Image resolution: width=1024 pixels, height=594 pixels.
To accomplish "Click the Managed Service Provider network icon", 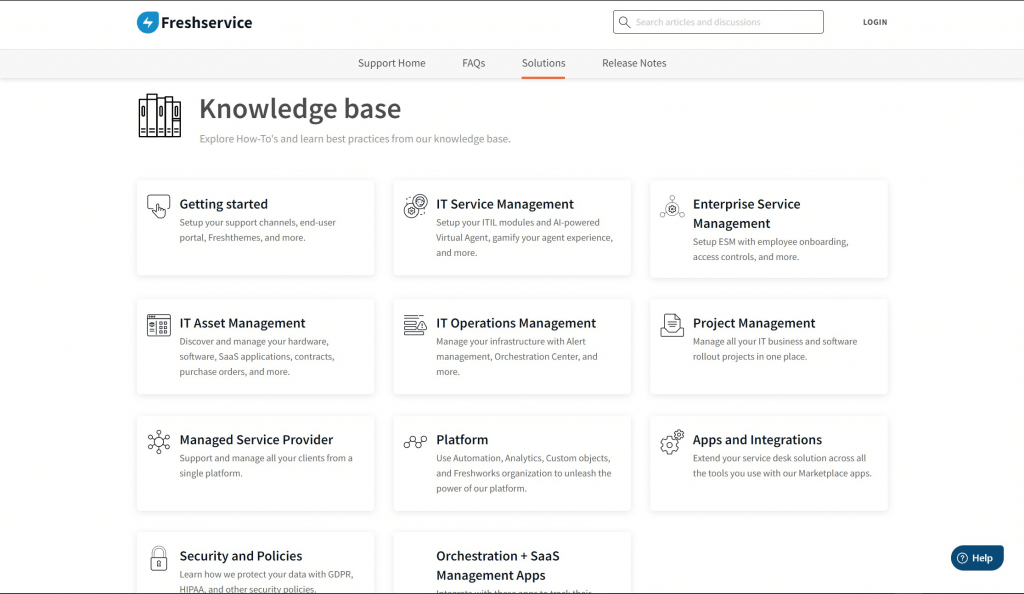I will pyautogui.click(x=158, y=442).
